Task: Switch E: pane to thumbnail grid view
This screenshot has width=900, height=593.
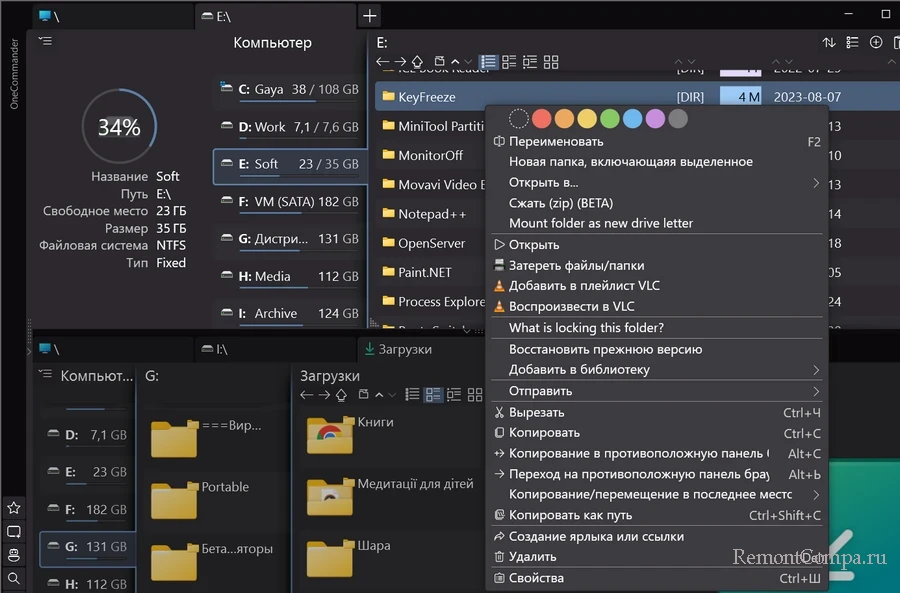Action: coord(550,62)
